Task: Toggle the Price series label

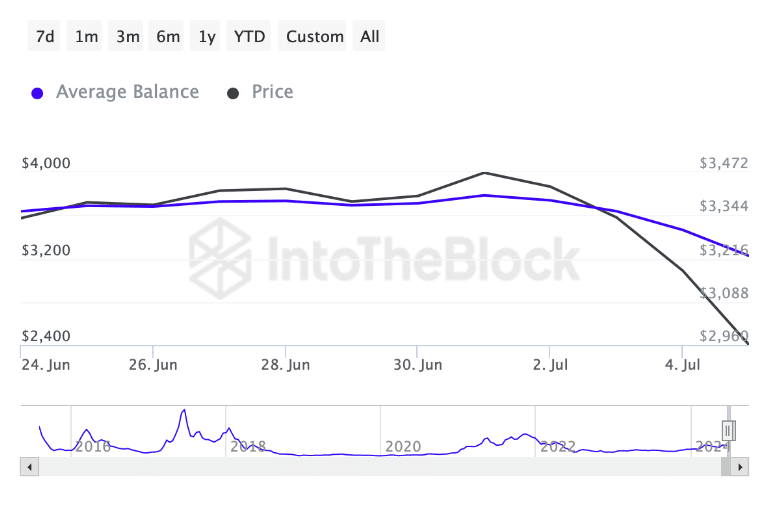Action: click(272, 92)
